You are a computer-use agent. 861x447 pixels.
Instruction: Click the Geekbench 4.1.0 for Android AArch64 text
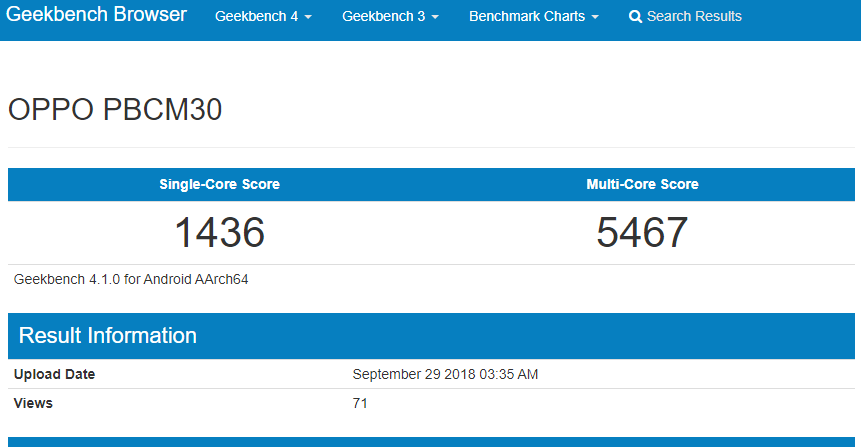coord(131,280)
